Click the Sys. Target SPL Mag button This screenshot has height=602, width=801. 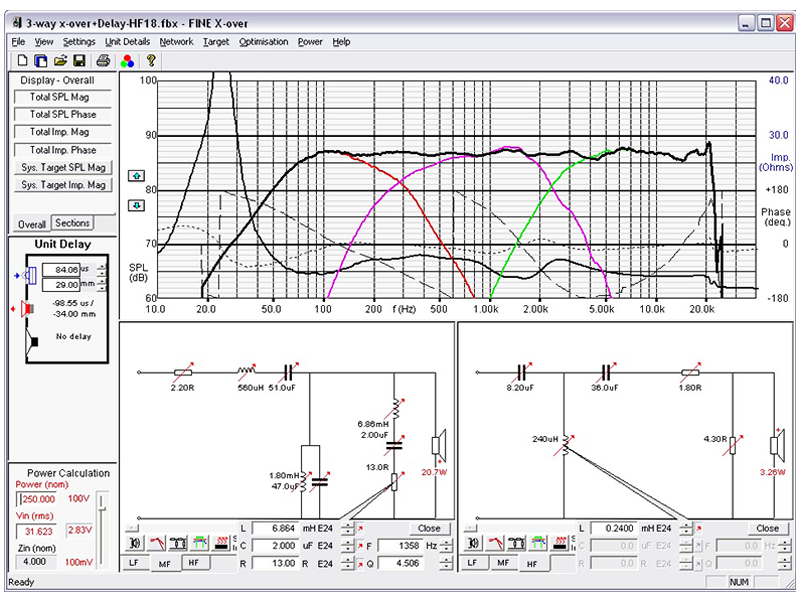click(x=63, y=168)
